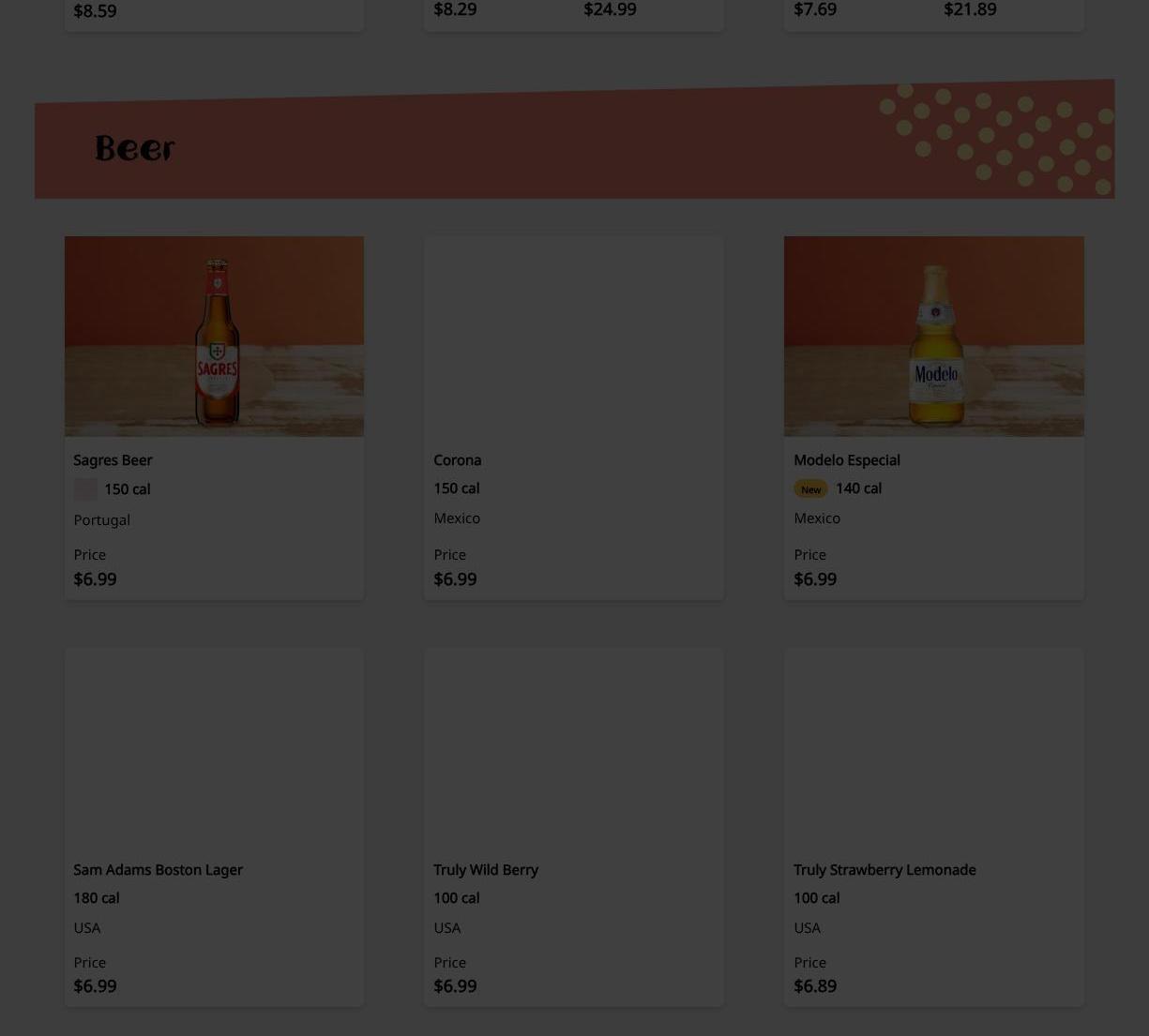Click Mexico under the Modelo Especial card
This screenshot has height=1036, width=1149.
[x=817, y=518]
